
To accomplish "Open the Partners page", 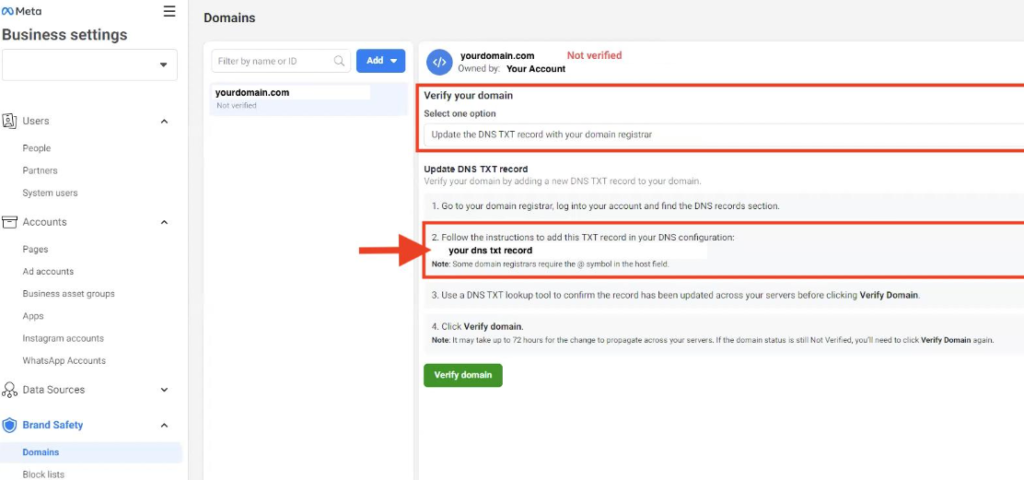I will (x=40, y=170).
